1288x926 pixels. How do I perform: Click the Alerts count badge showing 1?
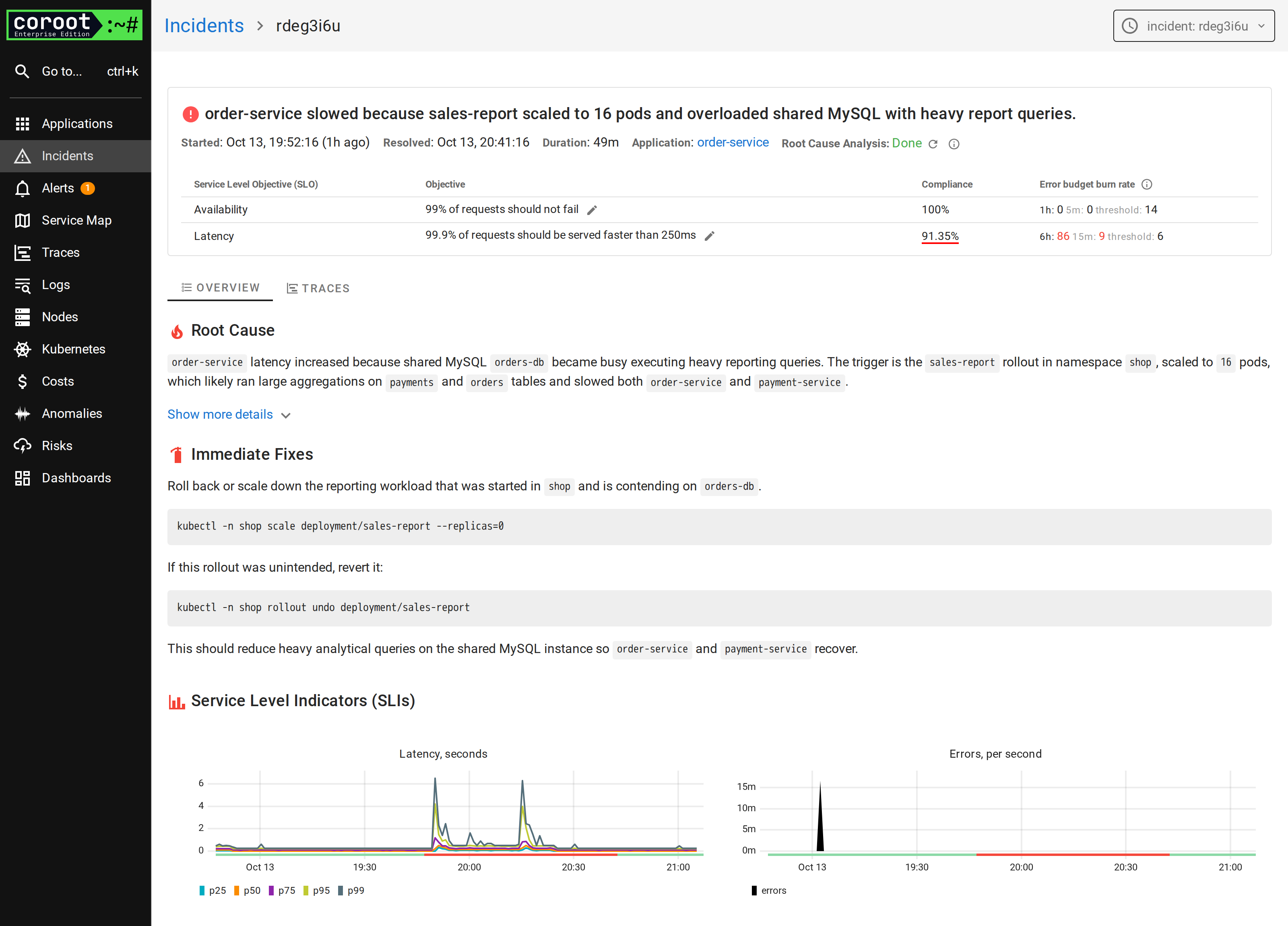[x=87, y=188]
